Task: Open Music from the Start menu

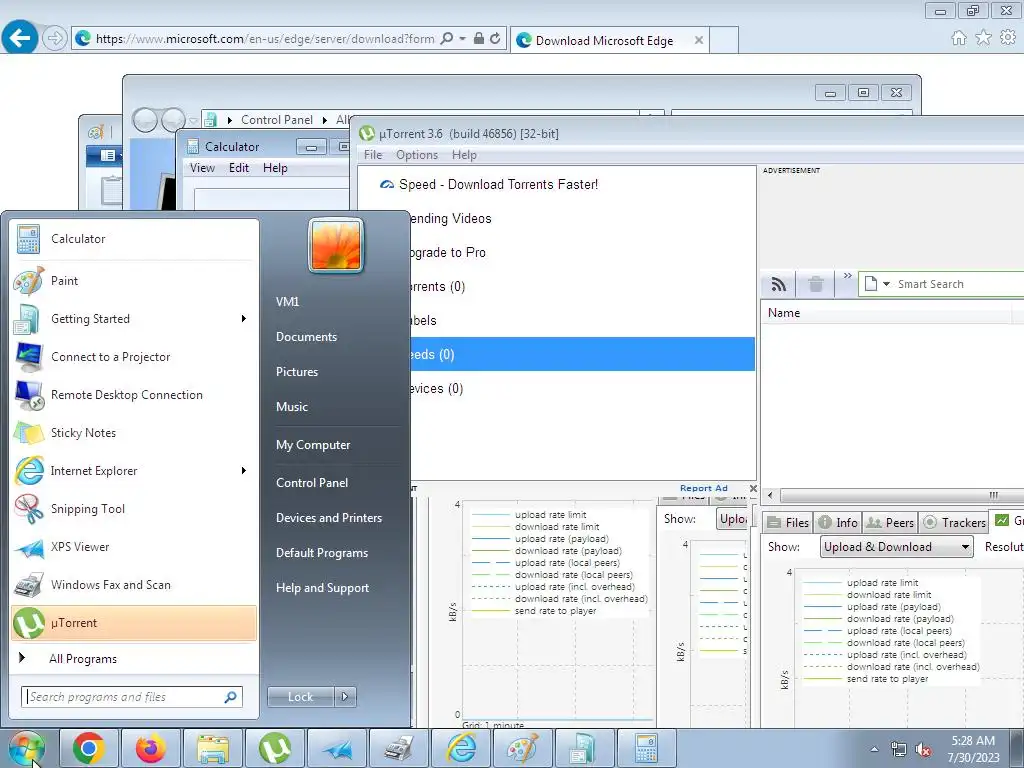Action: [x=292, y=407]
